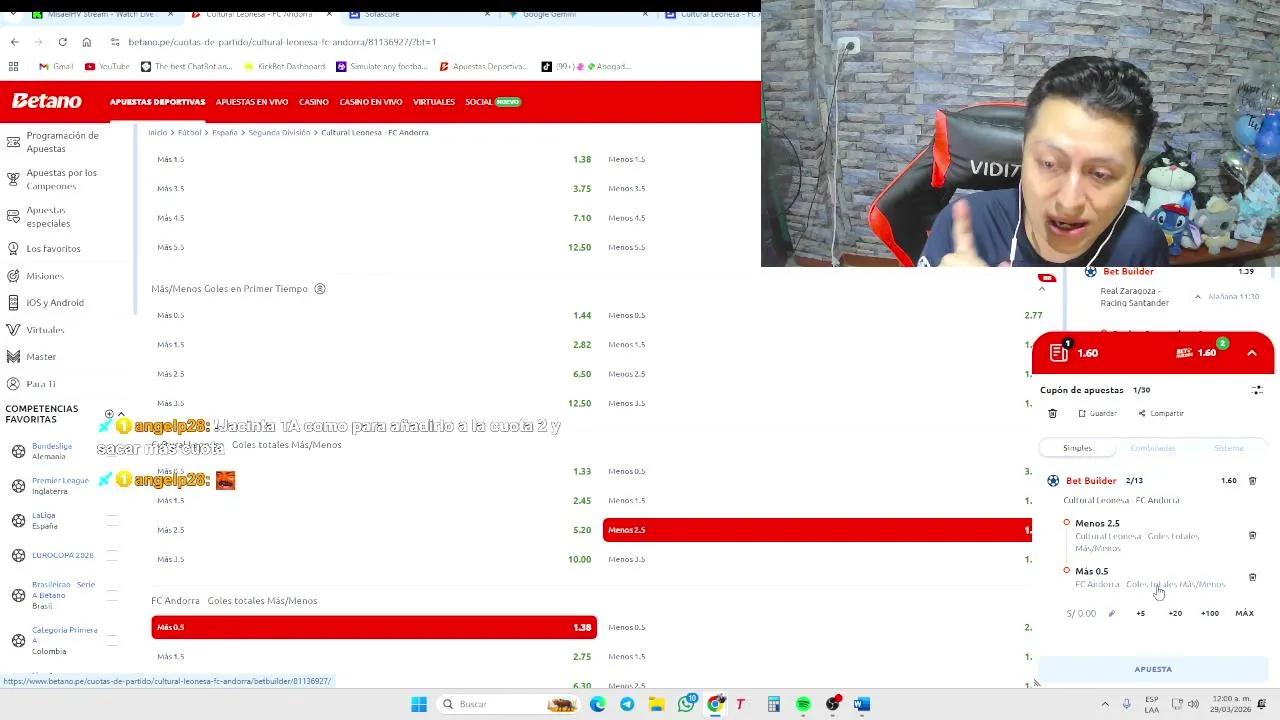
Task: Click Compartir to share the bet slip
Action: pyautogui.click(x=1160, y=413)
